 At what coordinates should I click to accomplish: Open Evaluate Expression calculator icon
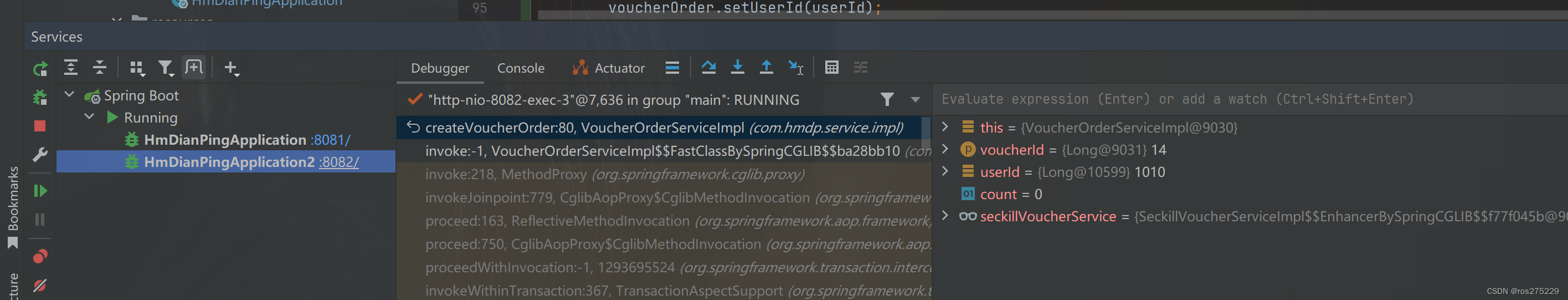pos(831,67)
